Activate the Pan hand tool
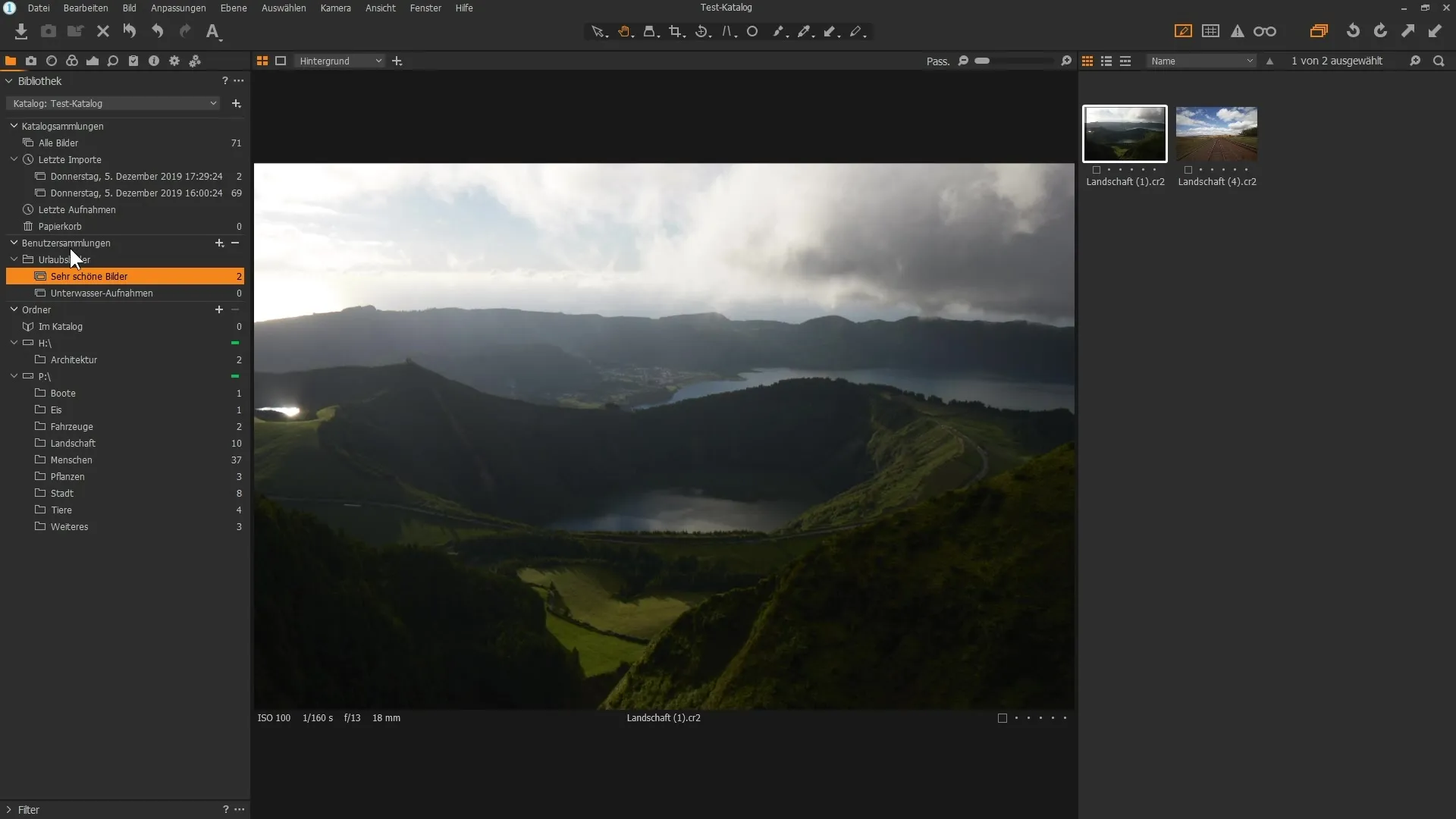The image size is (1456, 819). tap(624, 31)
